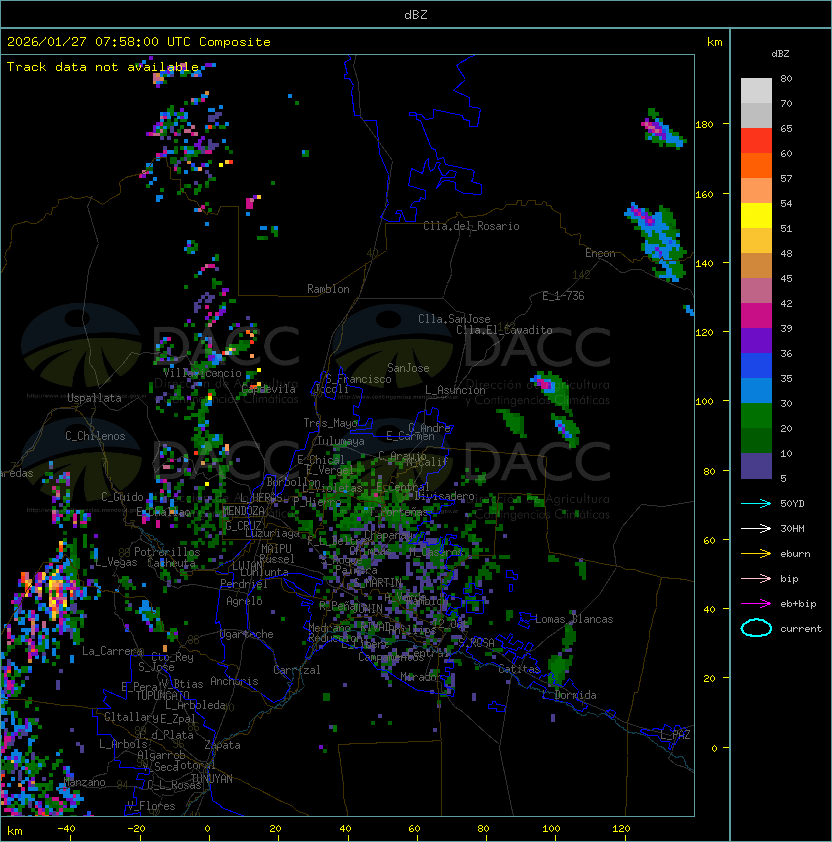Viewport: 832px width, 842px height.
Task: Click the 'Clla.del_Rosario' place label
Action: tap(471, 226)
